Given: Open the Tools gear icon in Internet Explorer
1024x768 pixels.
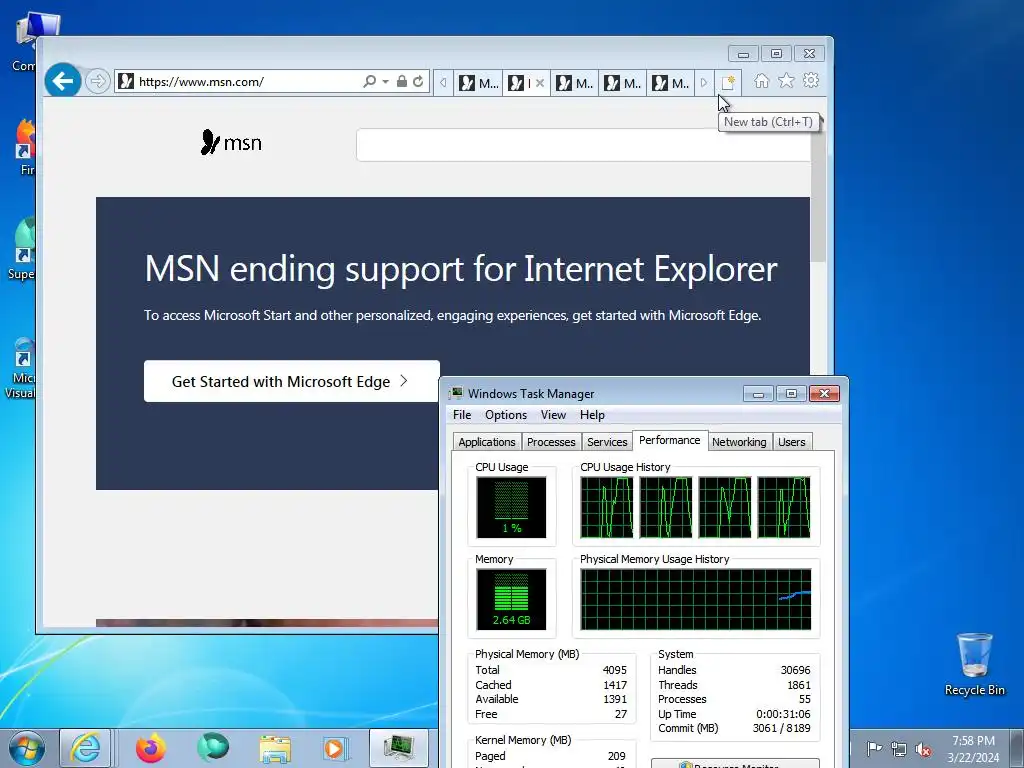Looking at the screenshot, I should (811, 80).
